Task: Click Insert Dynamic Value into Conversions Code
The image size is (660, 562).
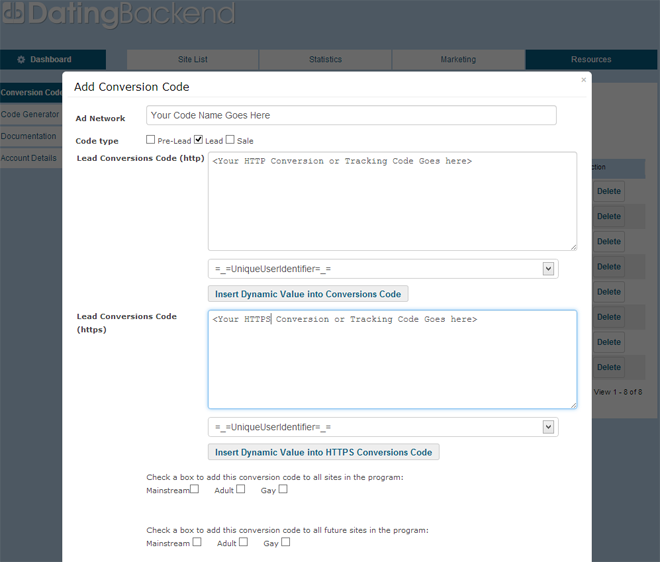Action: 308,294
